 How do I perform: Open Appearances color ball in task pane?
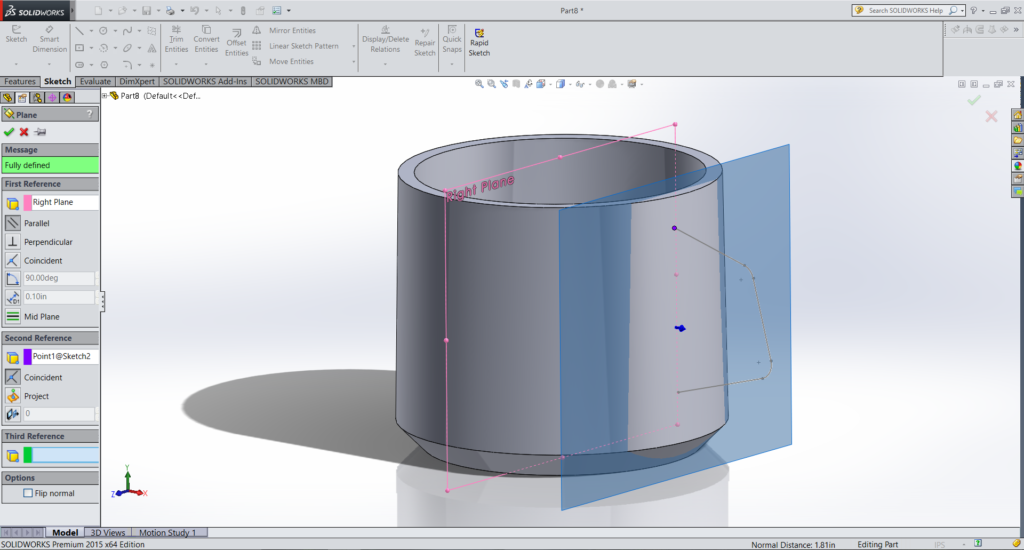pyautogui.click(x=1017, y=166)
